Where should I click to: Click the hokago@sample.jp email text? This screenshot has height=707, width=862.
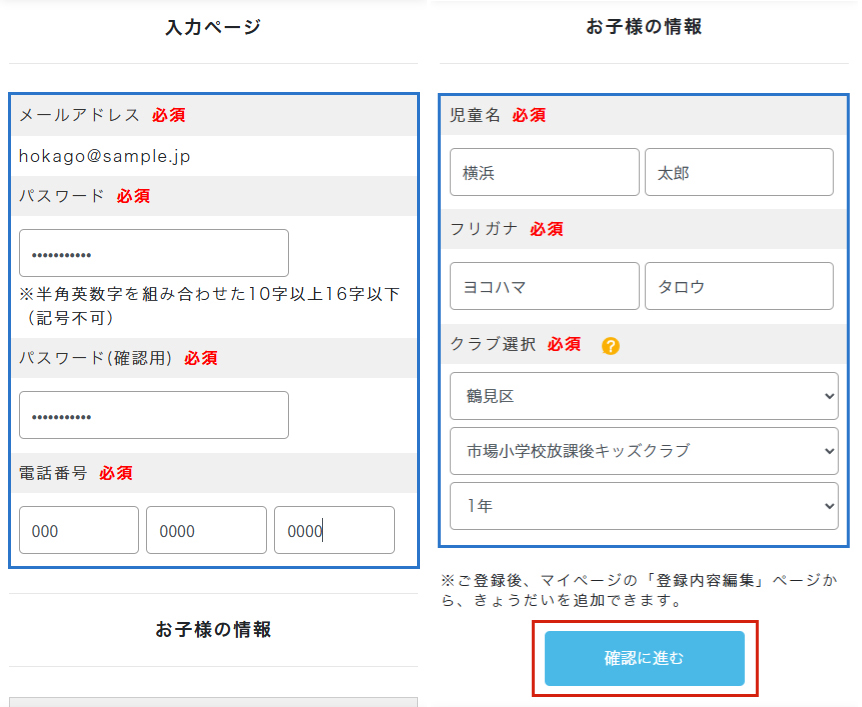coord(104,156)
